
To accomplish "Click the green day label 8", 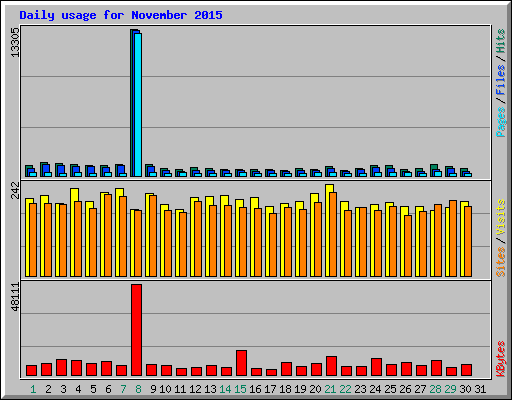I will (x=138, y=389).
